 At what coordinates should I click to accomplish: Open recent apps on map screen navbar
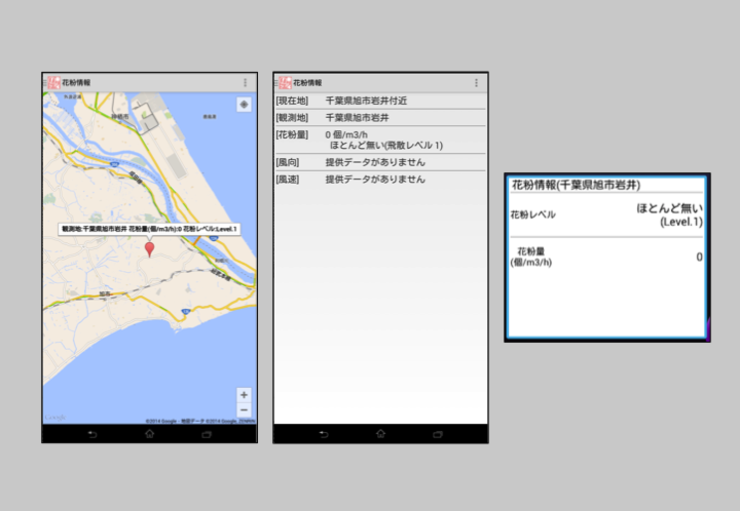[x=206, y=434]
